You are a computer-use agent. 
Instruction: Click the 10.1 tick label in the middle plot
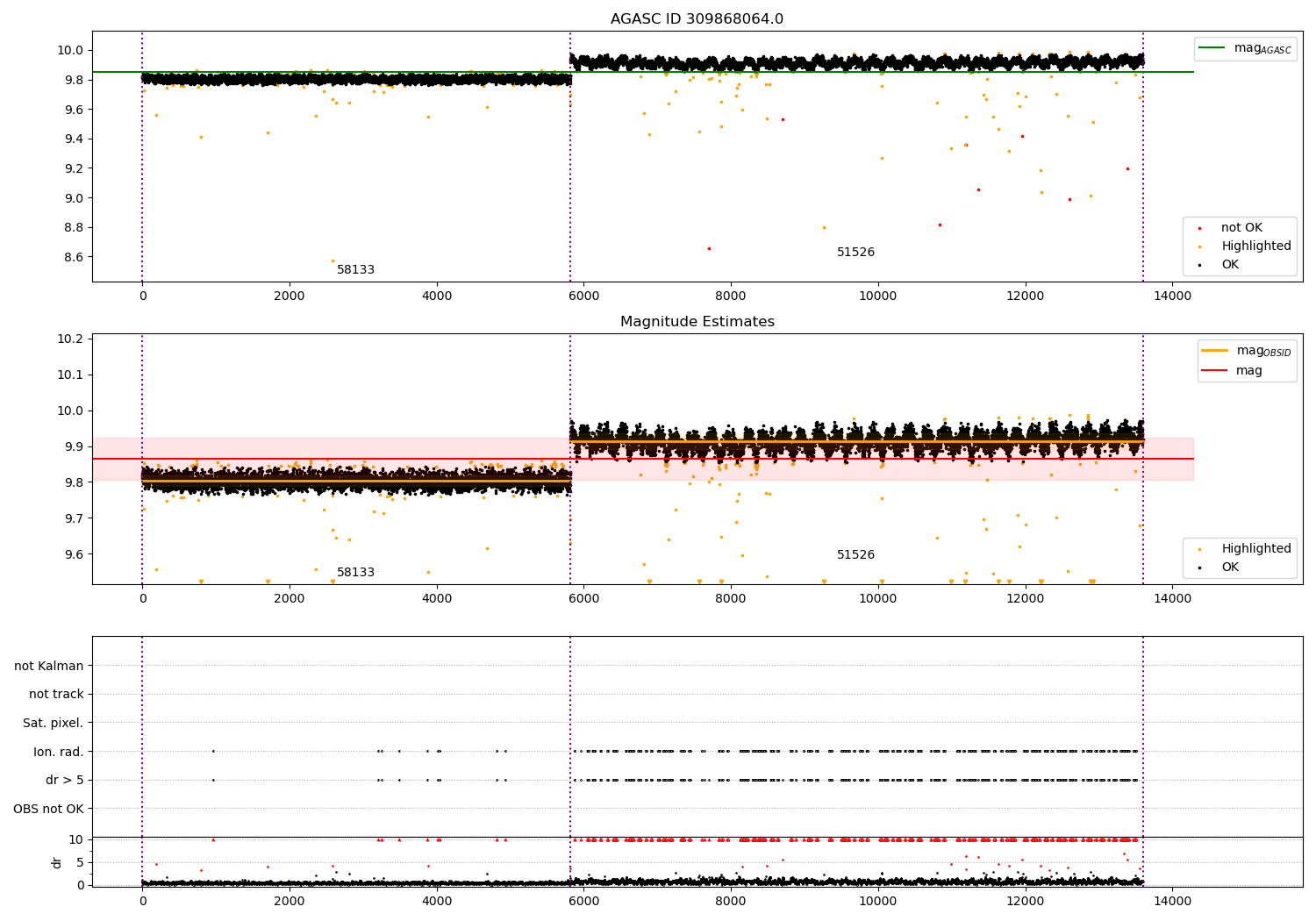71,375
